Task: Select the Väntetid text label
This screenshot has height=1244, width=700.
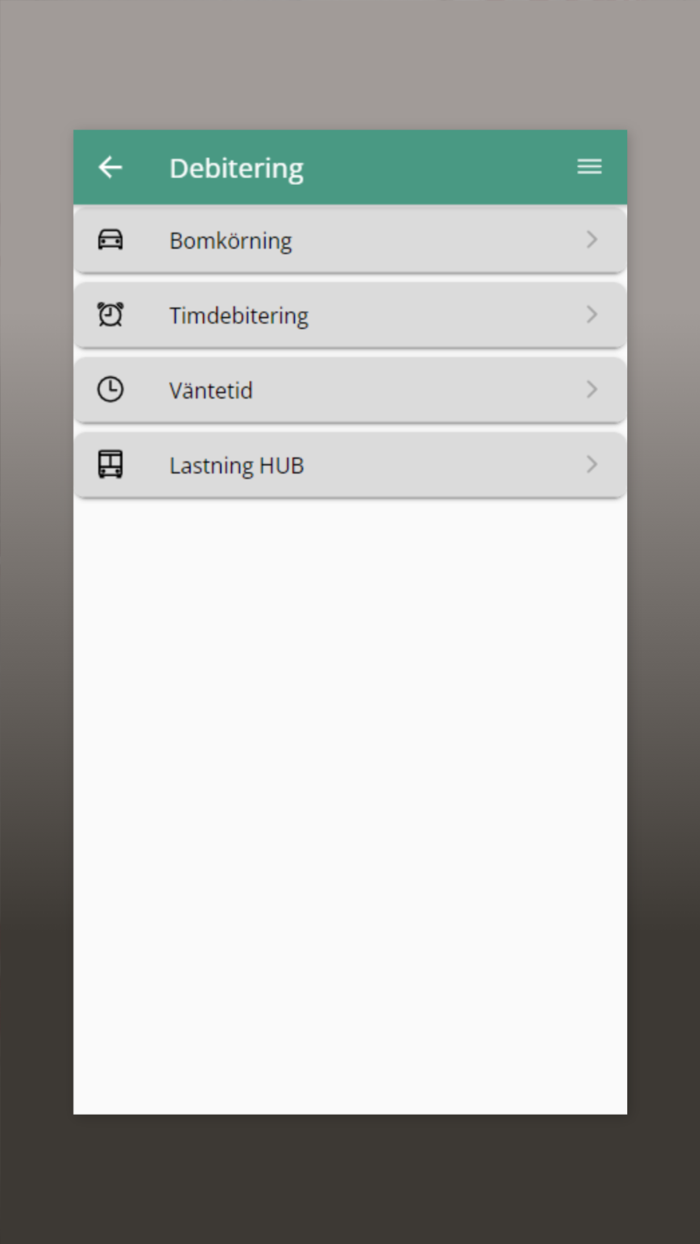Action: pos(211,391)
